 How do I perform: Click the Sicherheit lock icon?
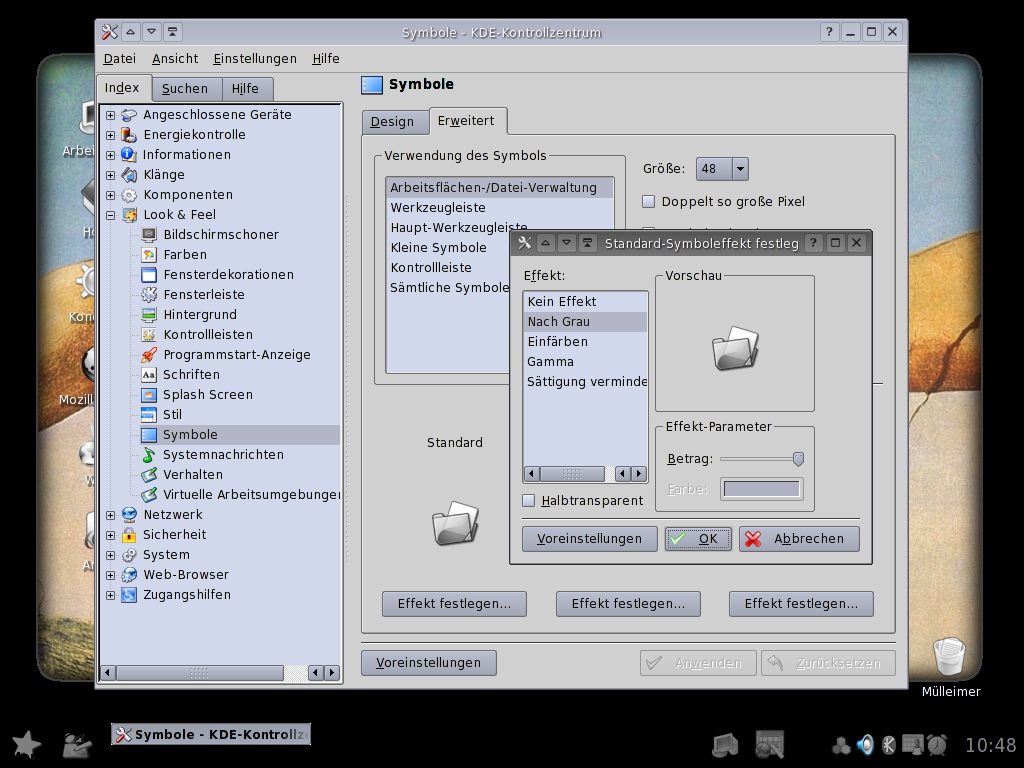click(129, 535)
